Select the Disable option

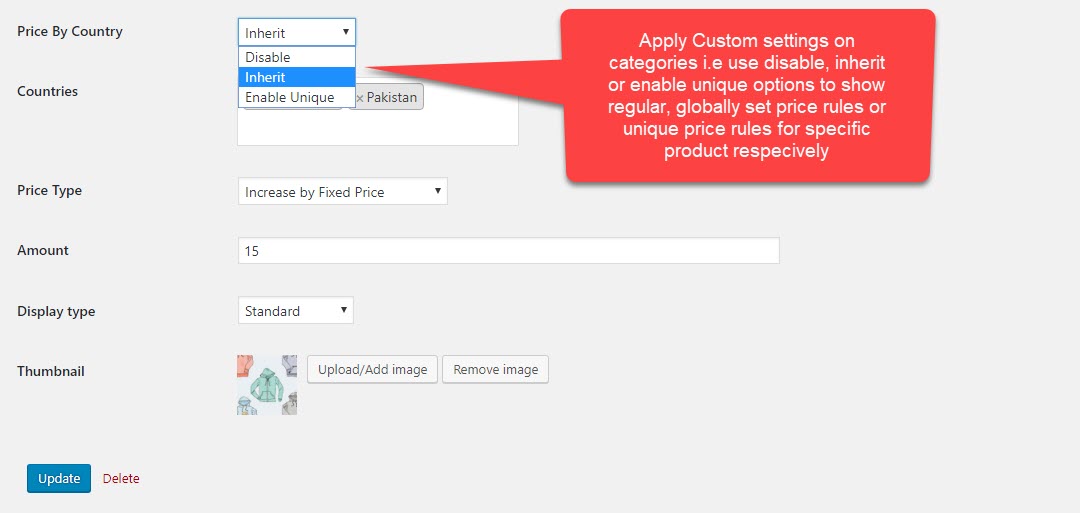[x=296, y=57]
